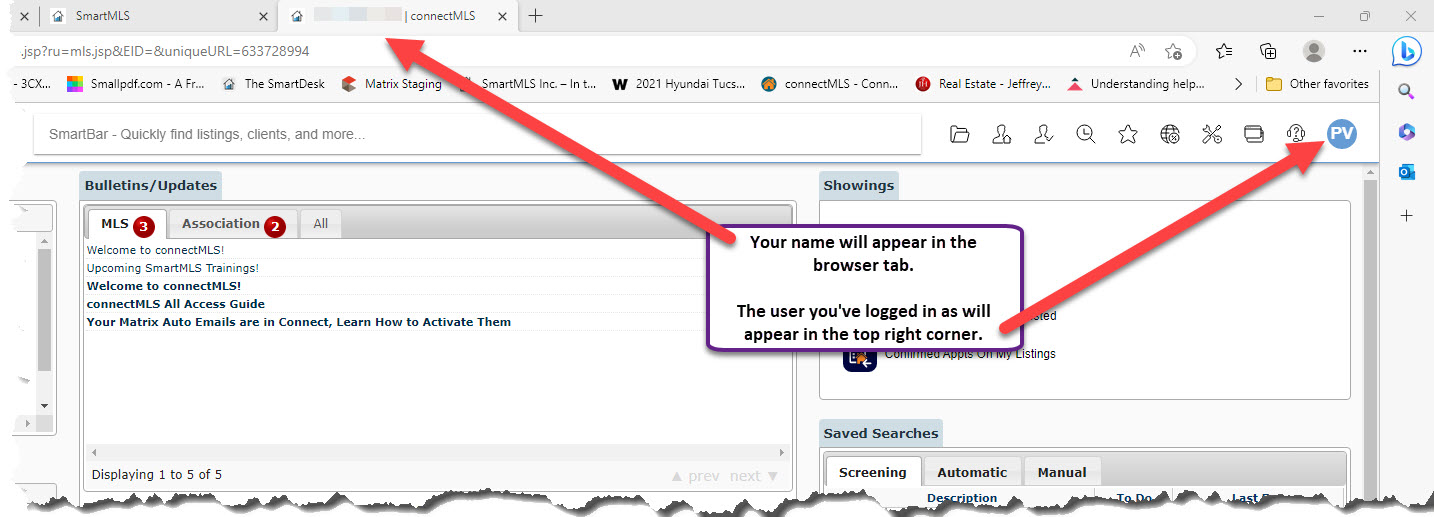Click the prev pagination link
This screenshot has height=517, width=1434.
[x=695, y=476]
